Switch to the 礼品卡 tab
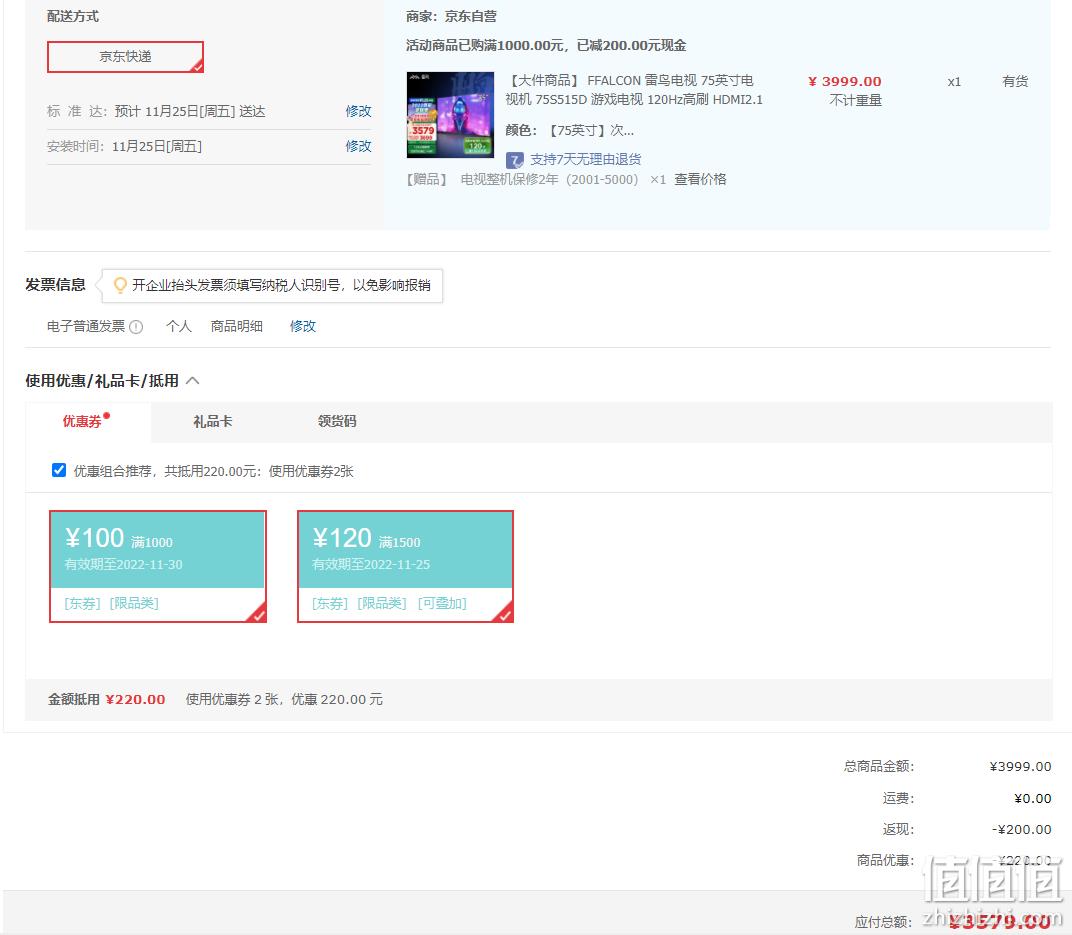This screenshot has width=1072, height=935. [x=213, y=422]
